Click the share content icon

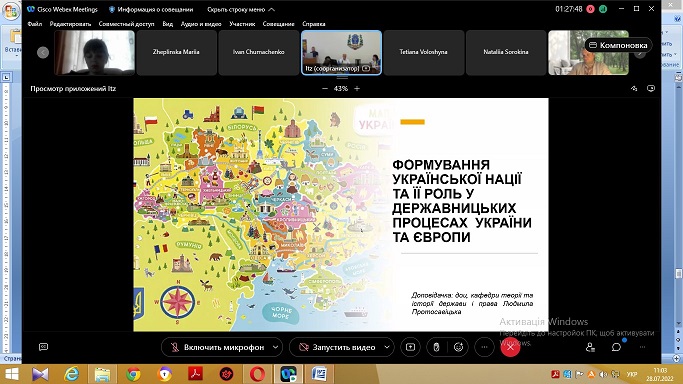click(410, 347)
